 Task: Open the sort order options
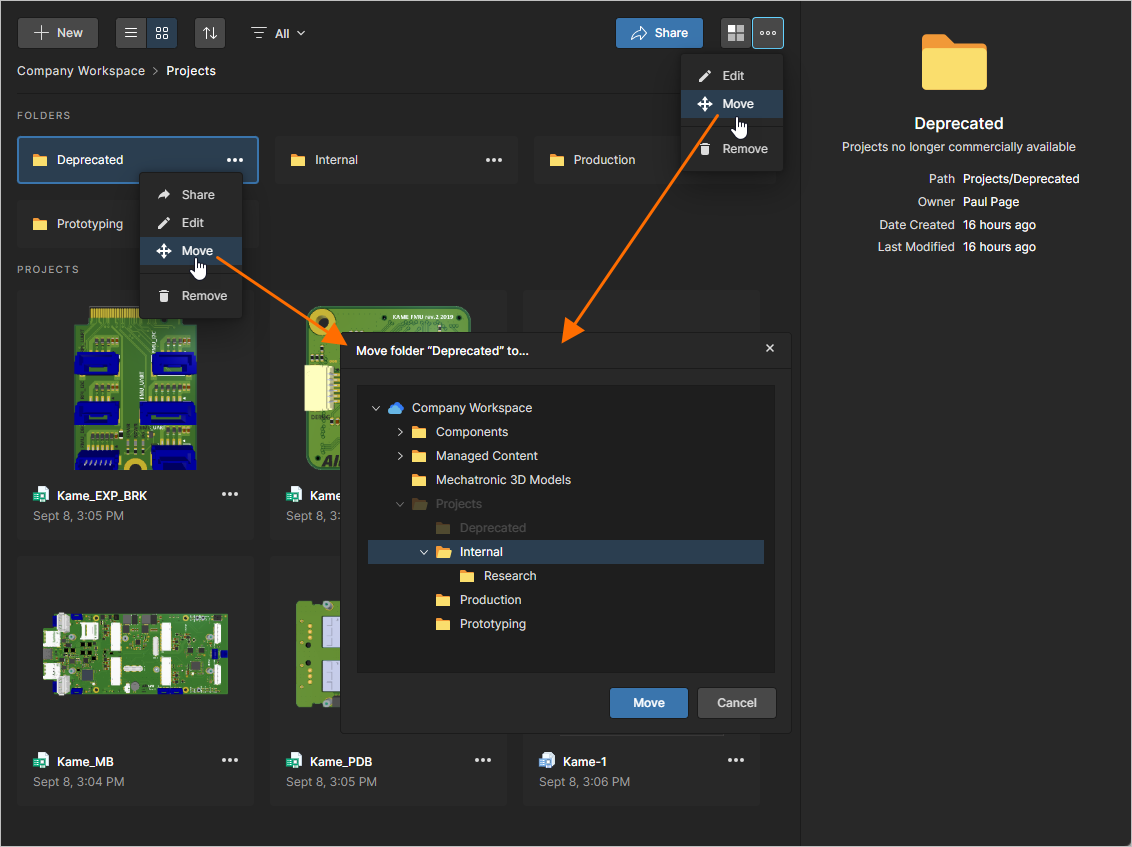tap(210, 33)
